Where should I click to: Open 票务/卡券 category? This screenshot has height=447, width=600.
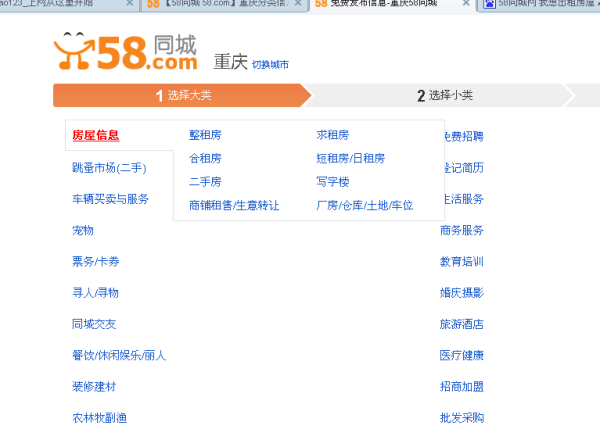coord(96,262)
